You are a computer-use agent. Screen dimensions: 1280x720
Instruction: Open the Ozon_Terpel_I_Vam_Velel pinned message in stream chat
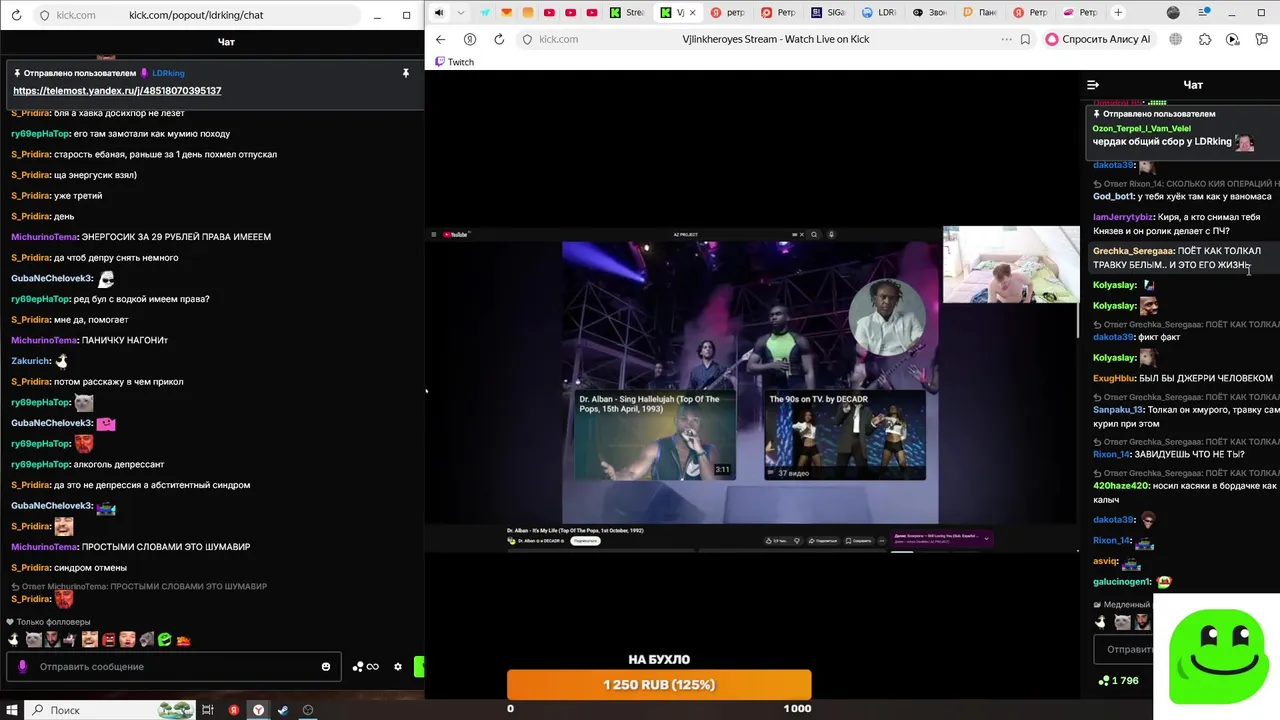click(x=1183, y=134)
